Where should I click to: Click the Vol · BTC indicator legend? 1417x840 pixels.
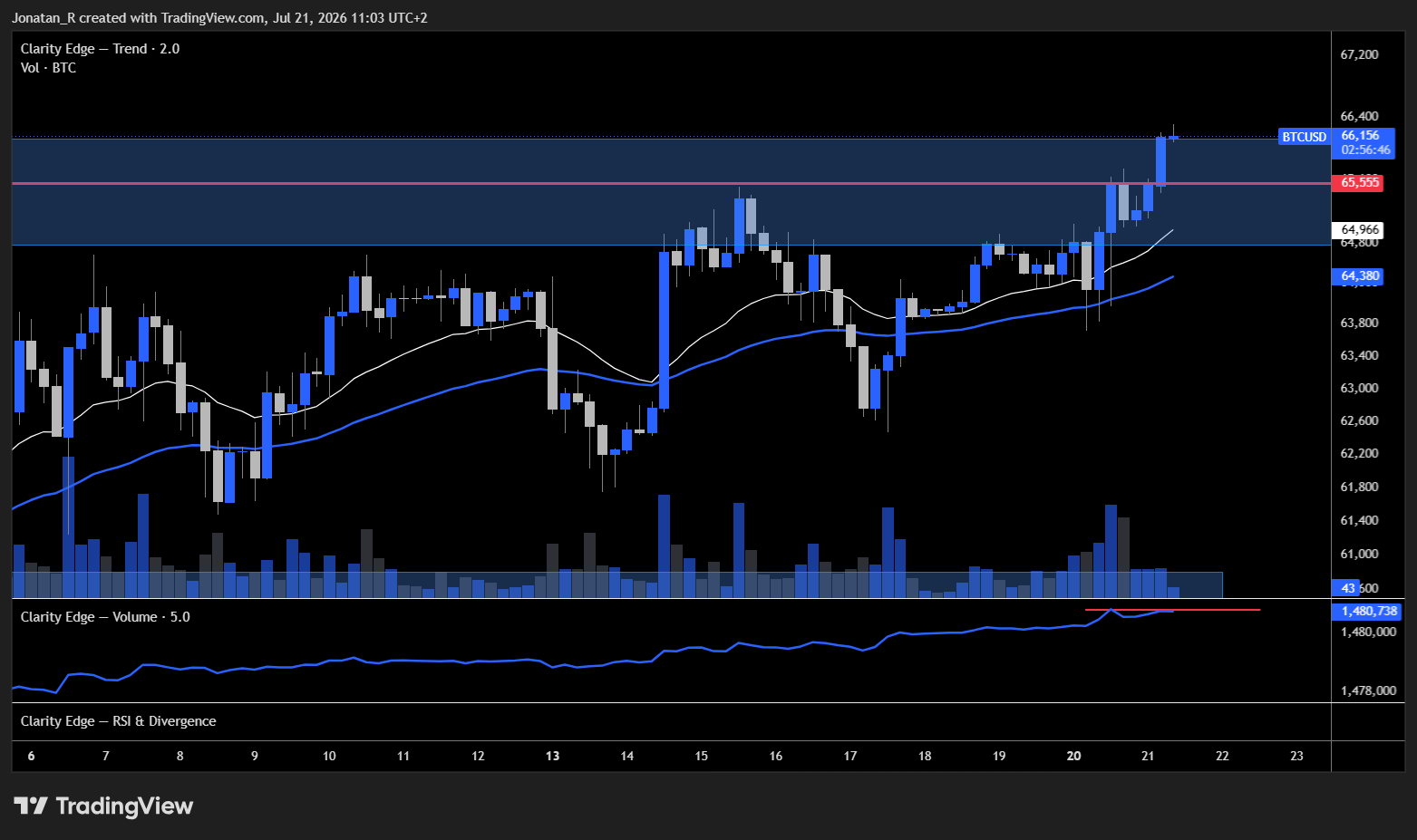pyautogui.click(x=48, y=68)
